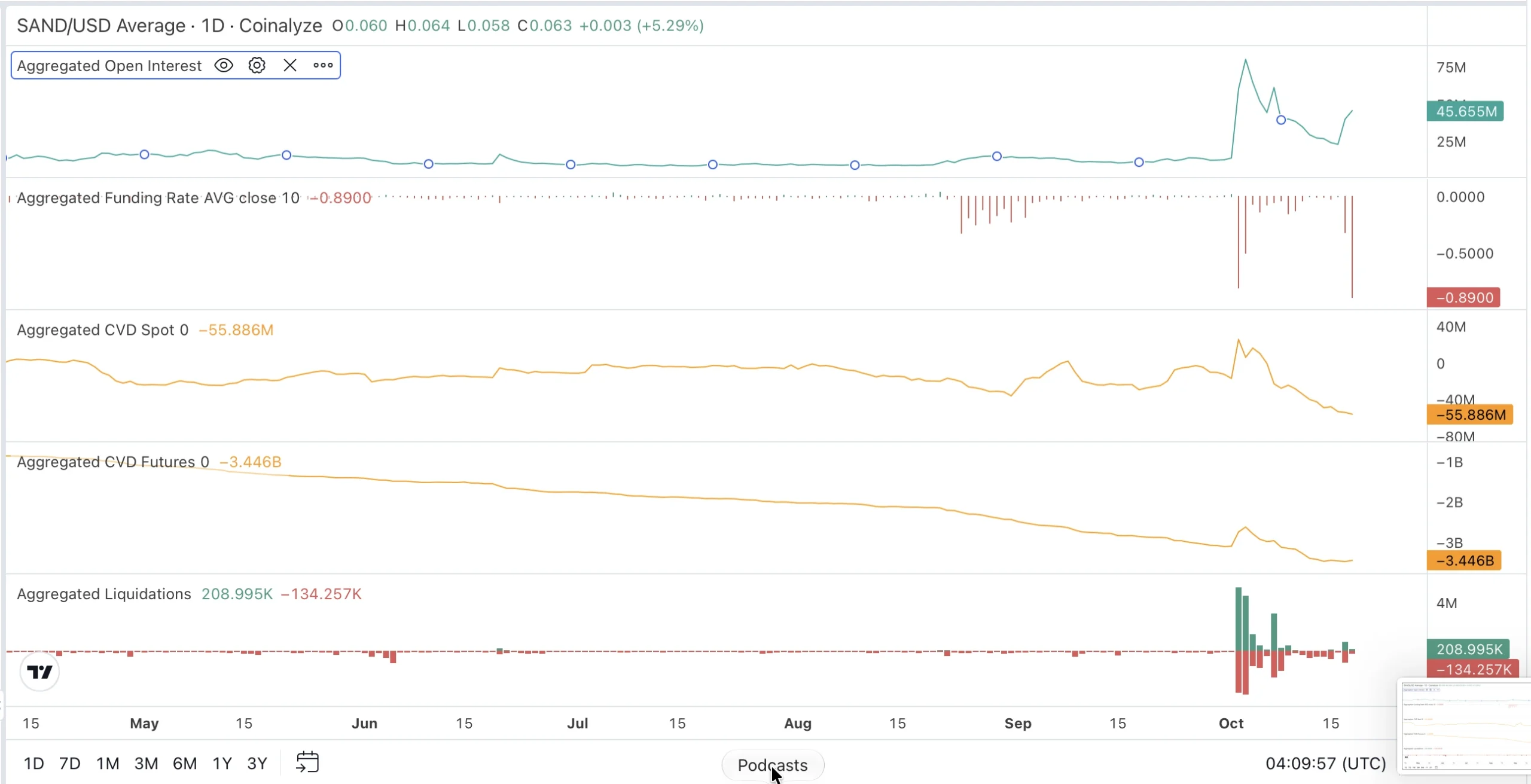Click the 45.655M open interest price label
The height and width of the screenshot is (784, 1531).
(1465, 111)
